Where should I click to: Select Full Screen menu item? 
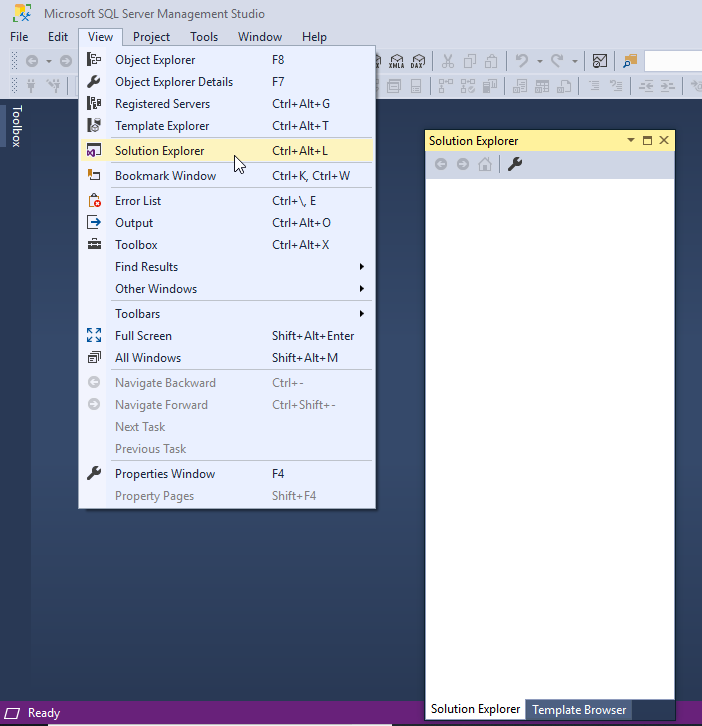(x=227, y=336)
